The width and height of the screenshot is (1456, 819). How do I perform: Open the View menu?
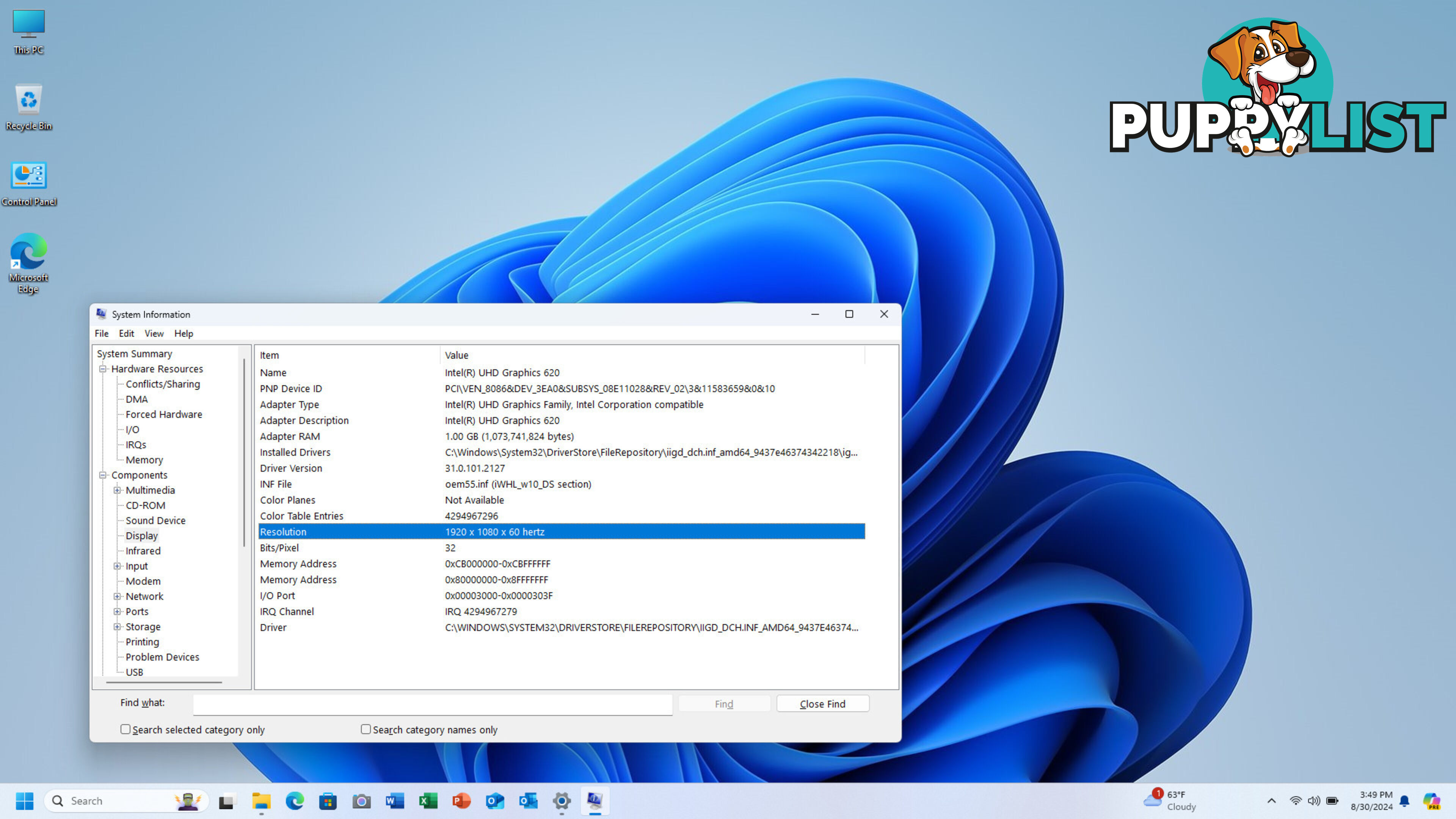154,334
